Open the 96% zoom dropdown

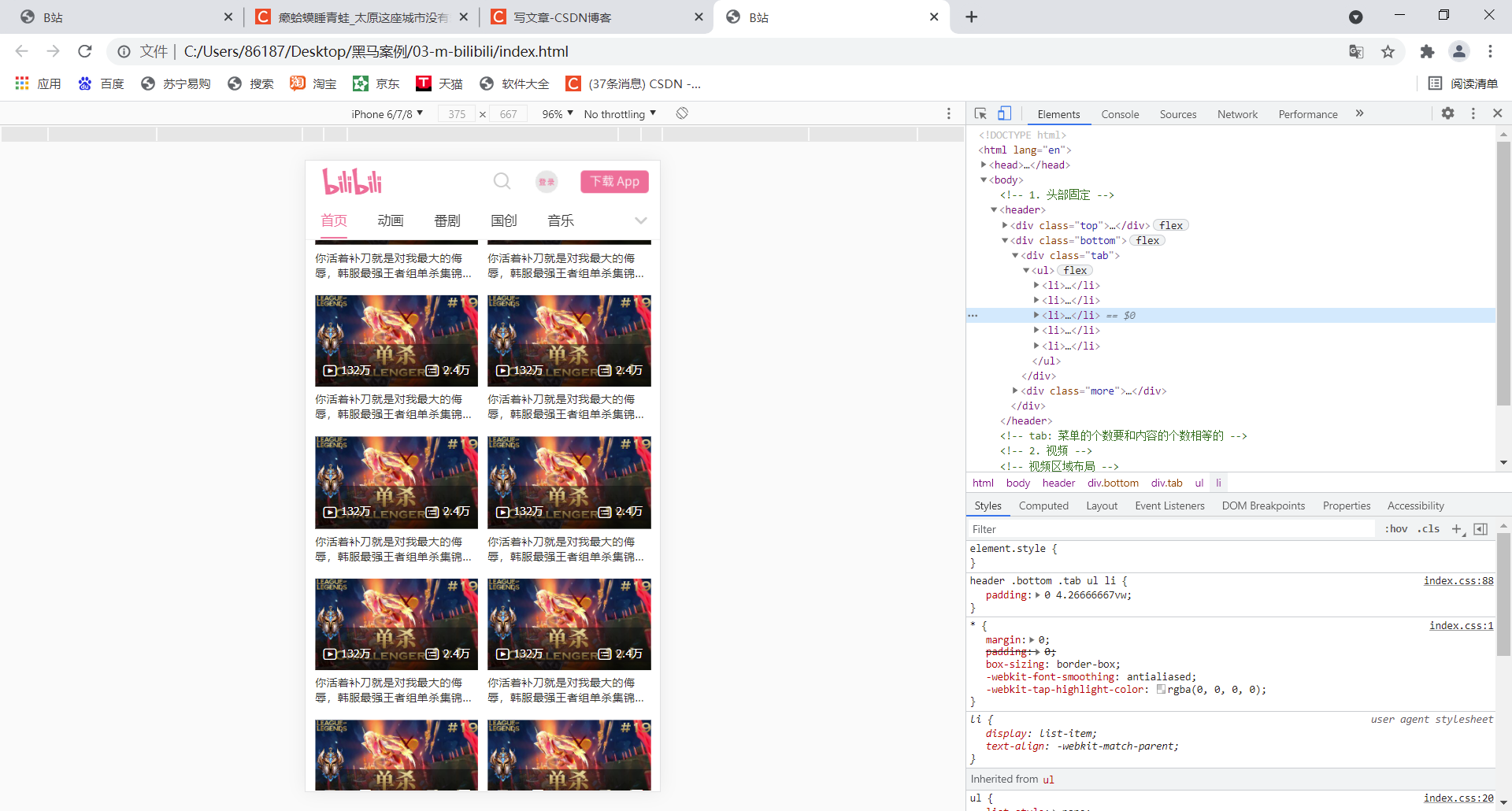558,114
